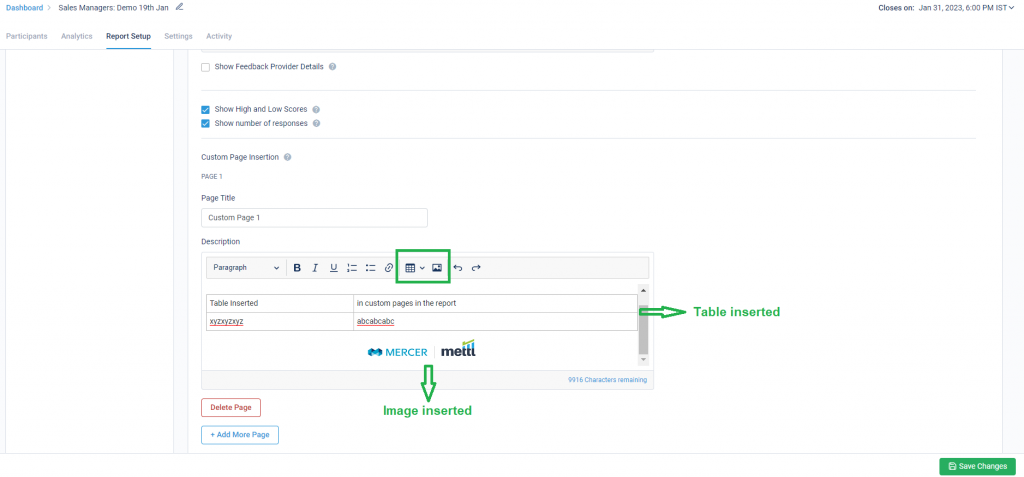Toggle bold formatting in description editor
1024x477 pixels.
(297, 268)
